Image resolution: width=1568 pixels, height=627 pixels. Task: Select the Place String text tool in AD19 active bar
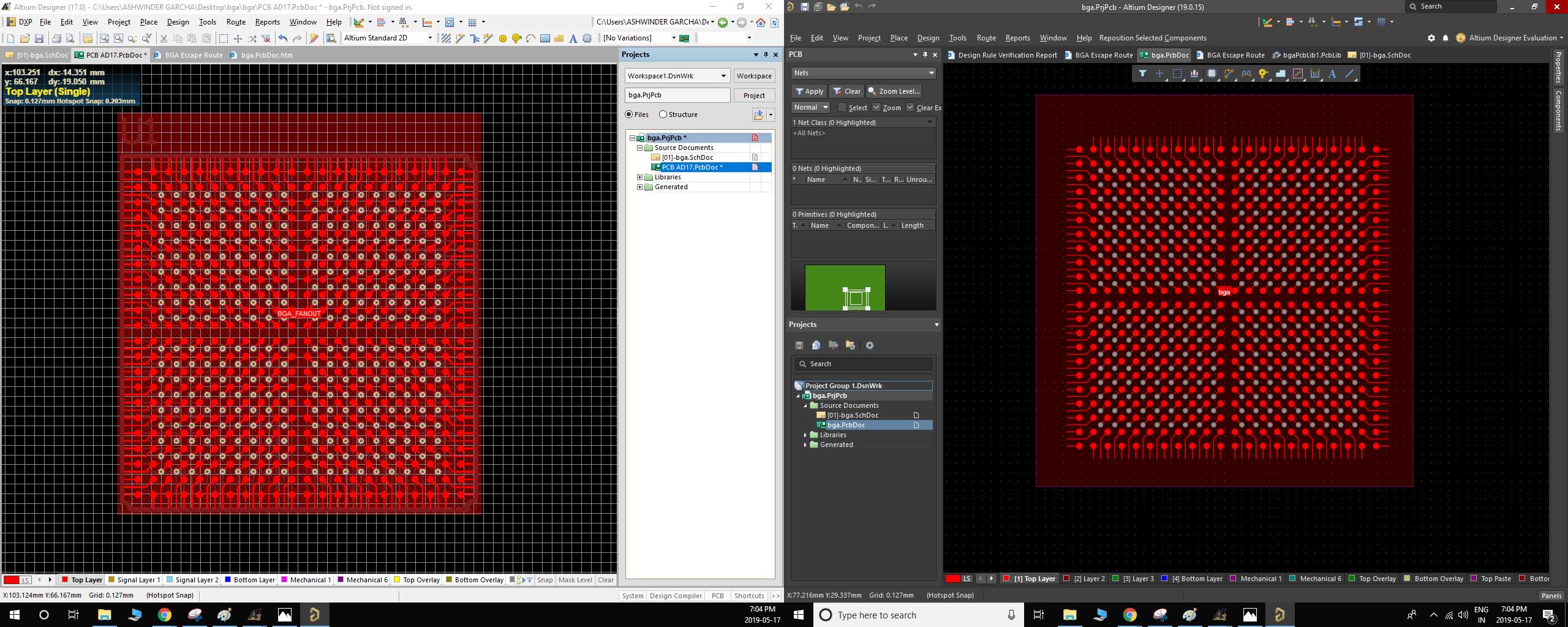click(x=1332, y=74)
